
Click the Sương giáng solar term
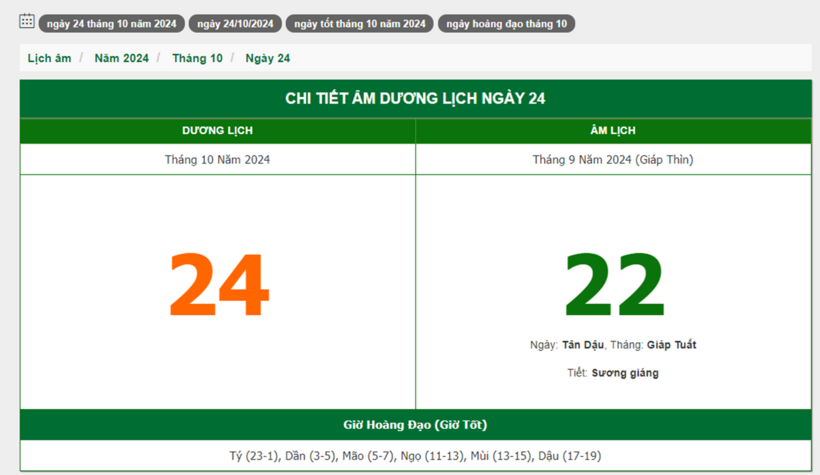[625, 373]
